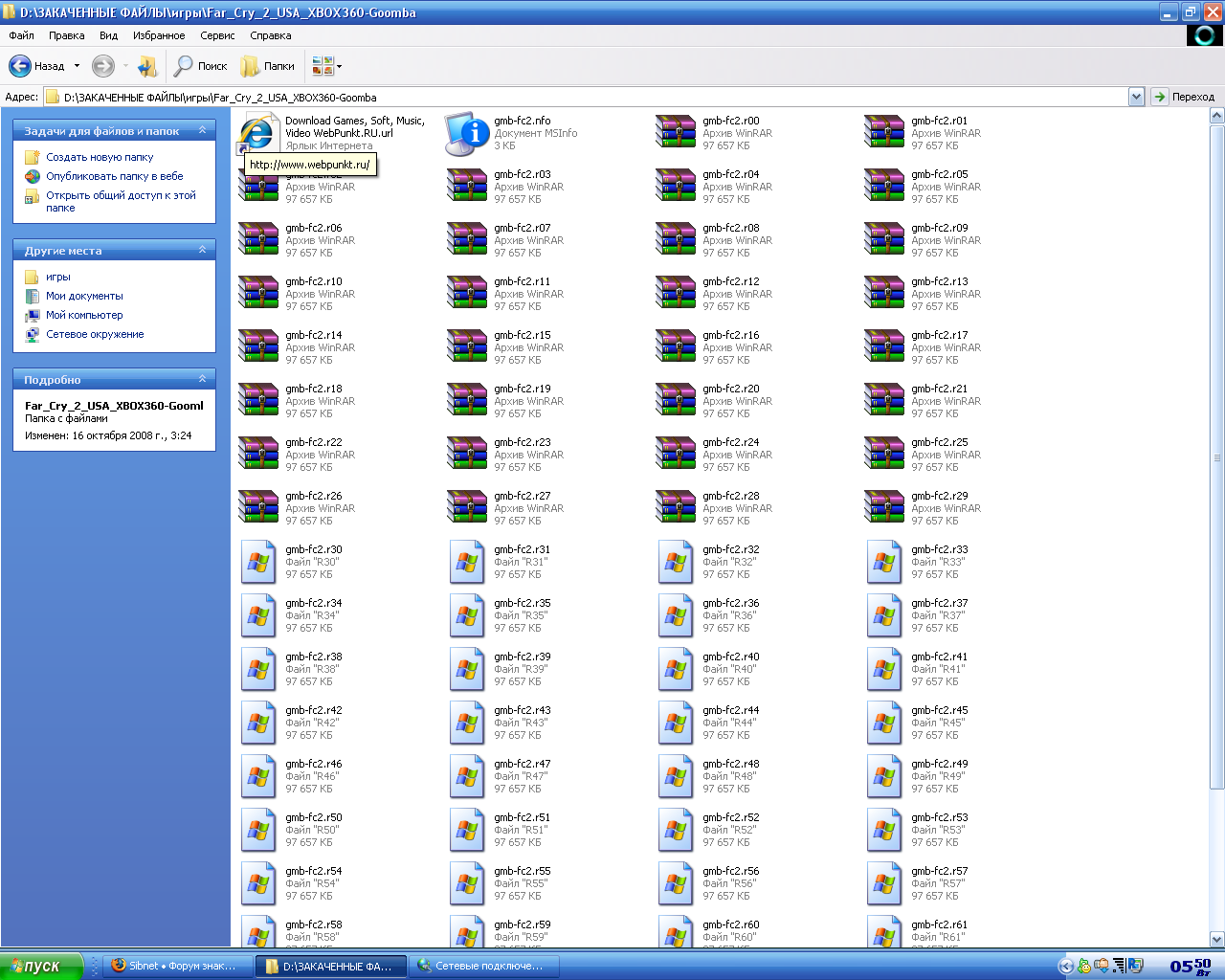Click the scrollbar up arrow
Viewport: 1225px width, 980px height.
point(1217,116)
